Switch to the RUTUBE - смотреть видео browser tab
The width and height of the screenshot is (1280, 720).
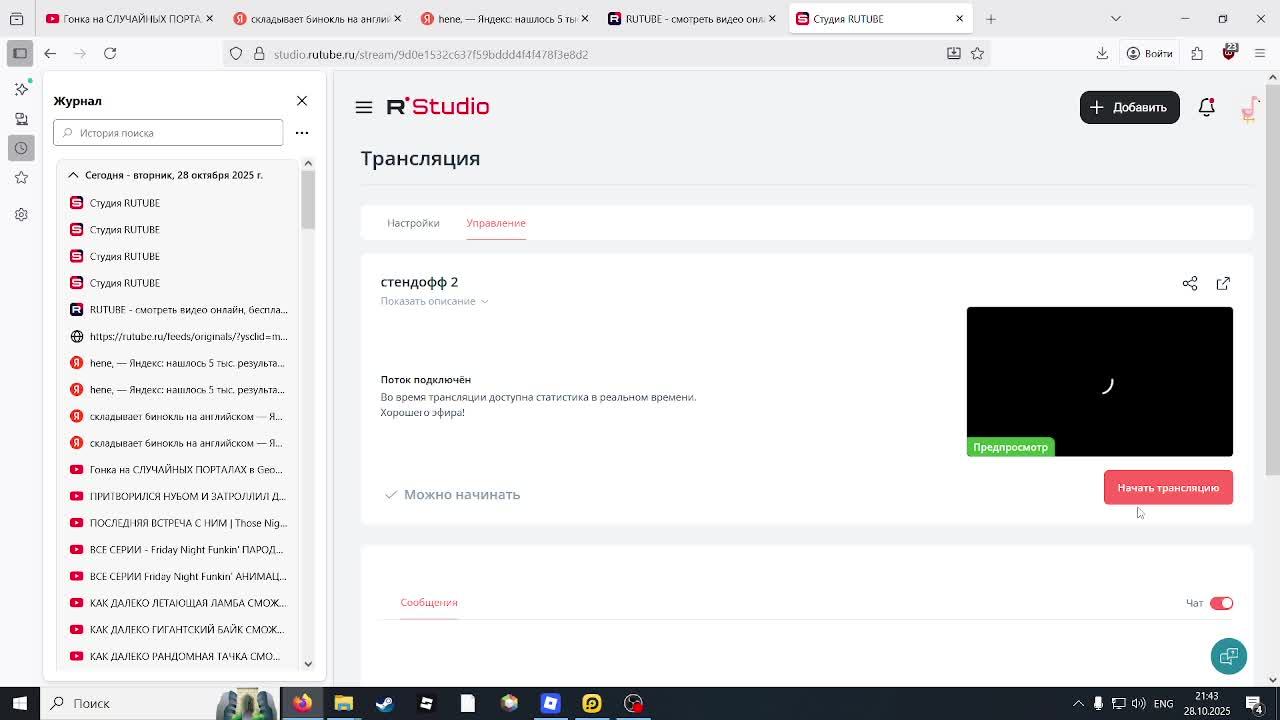pyautogui.click(x=692, y=19)
